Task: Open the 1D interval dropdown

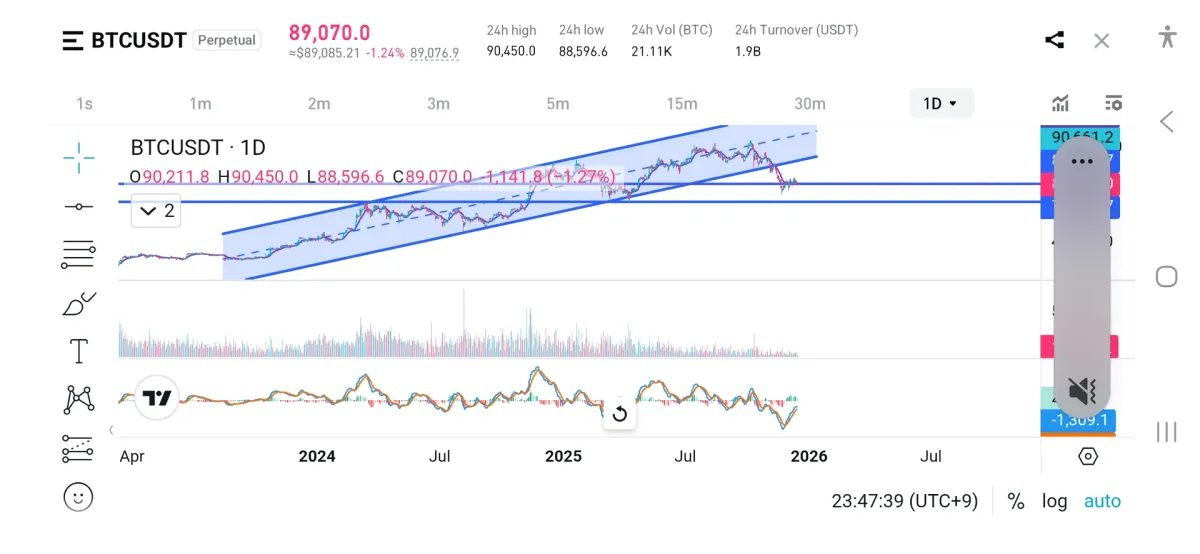Action: pos(941,103)
